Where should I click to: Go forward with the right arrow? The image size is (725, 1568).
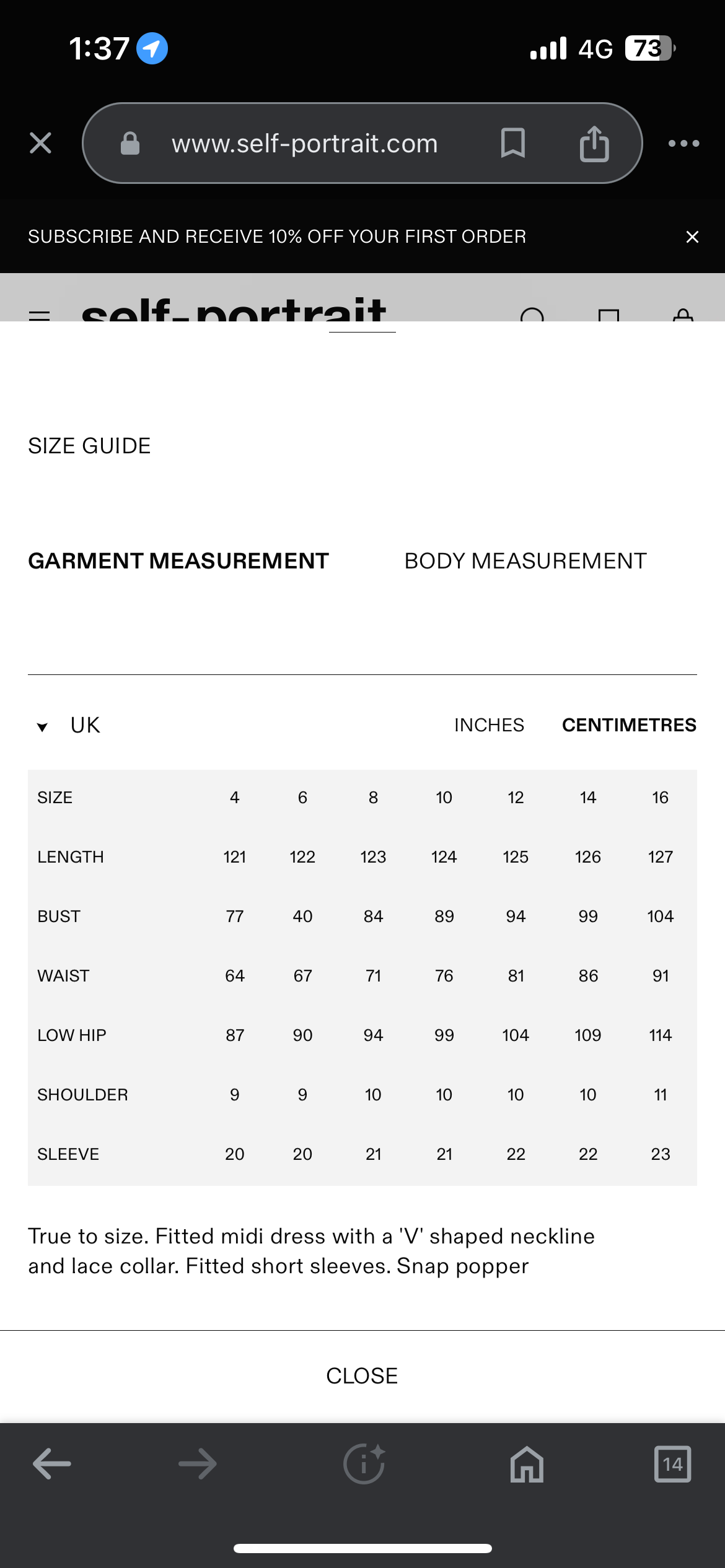click(198, 1464)
